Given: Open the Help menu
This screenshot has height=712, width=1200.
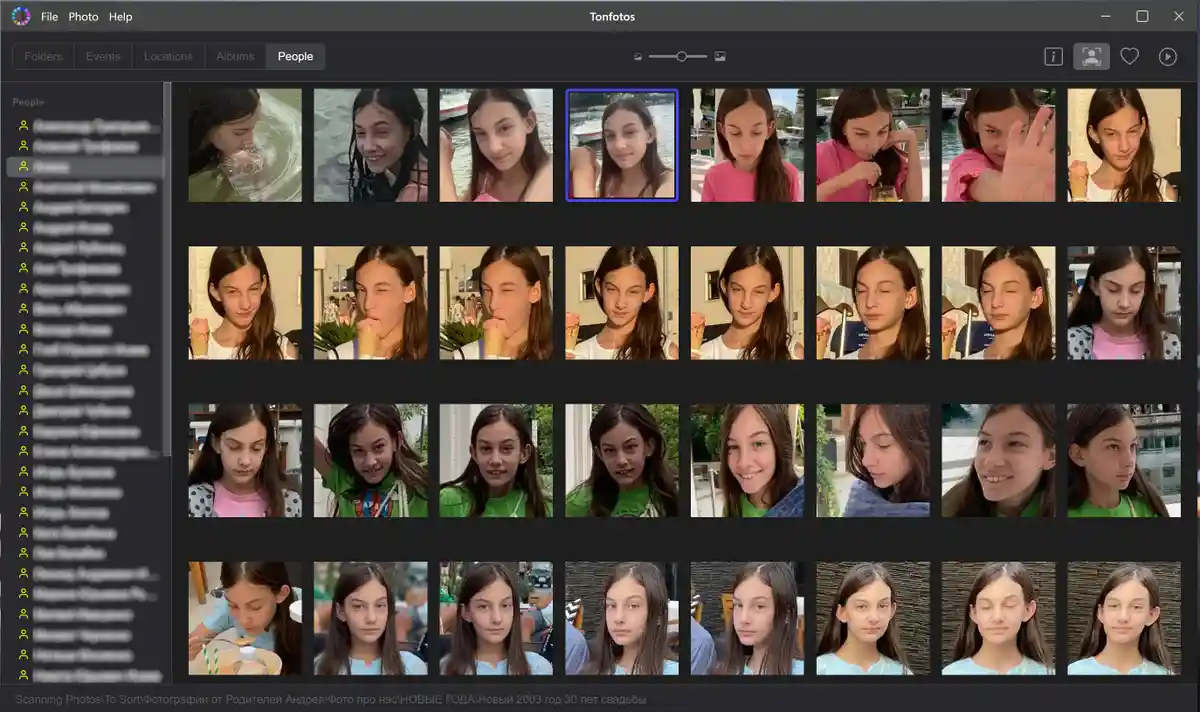Looking at the screenshot, I should 120,17.
